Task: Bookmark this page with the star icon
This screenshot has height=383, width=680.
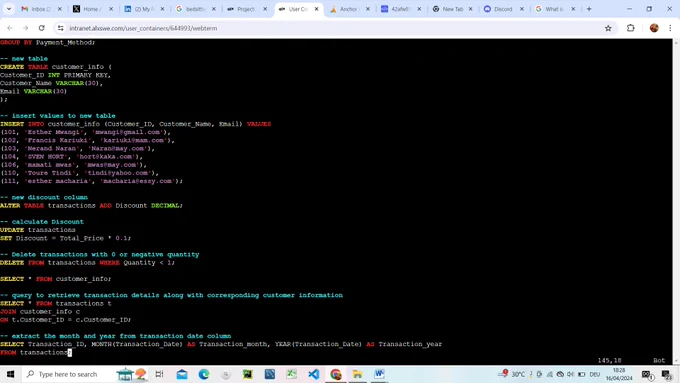Action: [608, 28]
